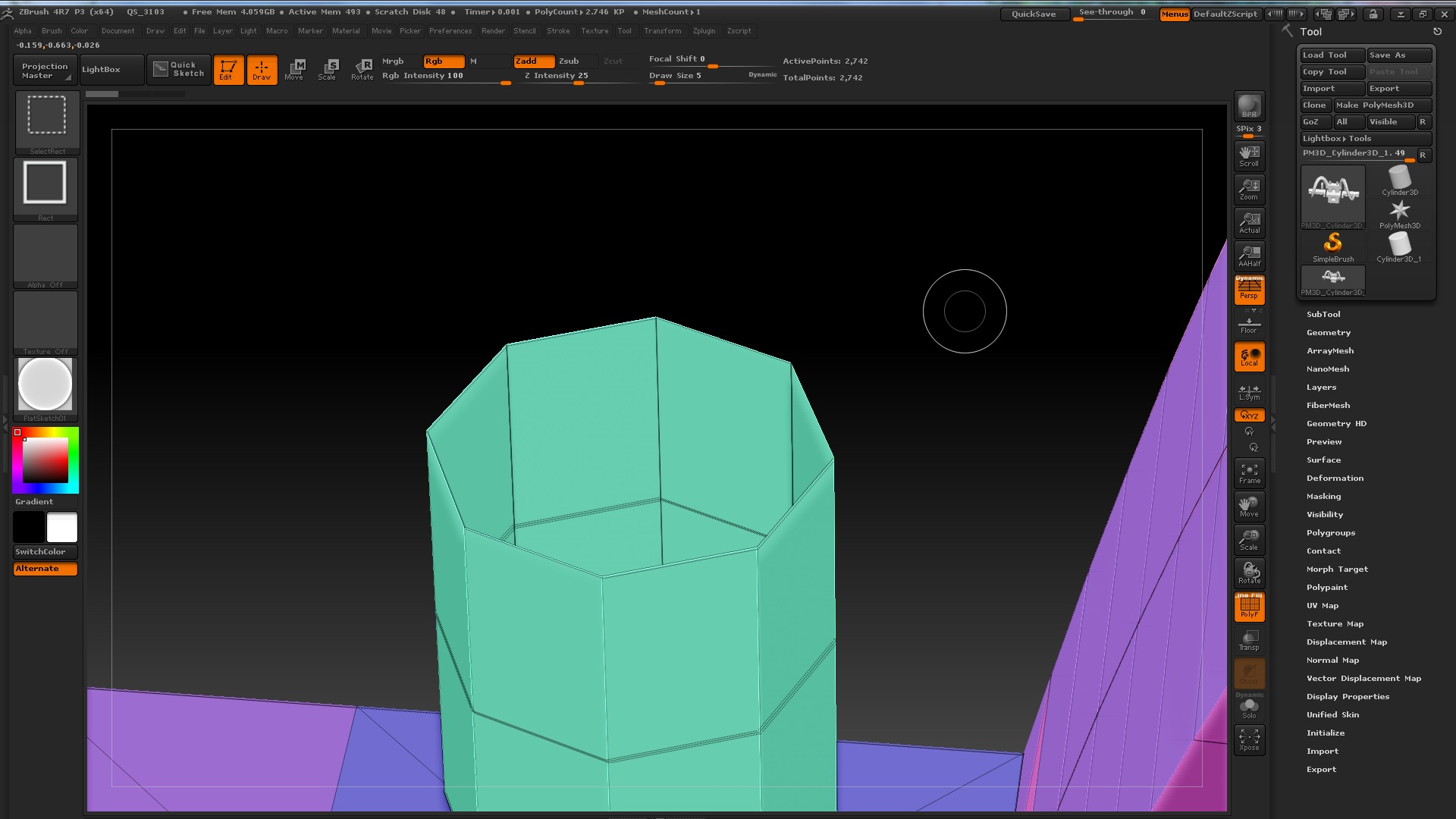The image size is (1456, 819).
Task: Pick a color in the color picker square
Action: [45, 460]
